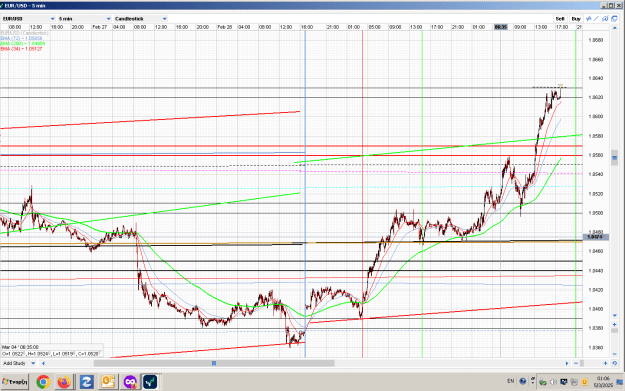Open the Windows Start button
The width and height of the screenshot is (625, 391).
(15, 382)
